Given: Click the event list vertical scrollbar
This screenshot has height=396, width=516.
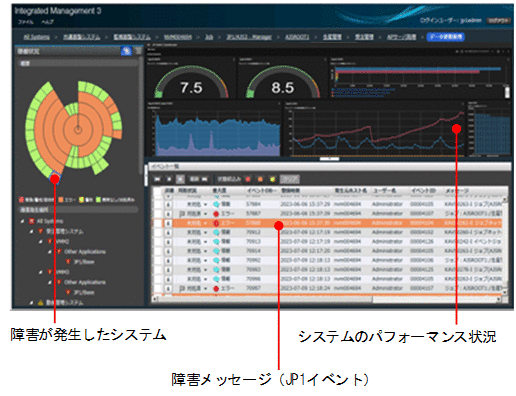Looking at the screenshot, I should coord(505,245).
